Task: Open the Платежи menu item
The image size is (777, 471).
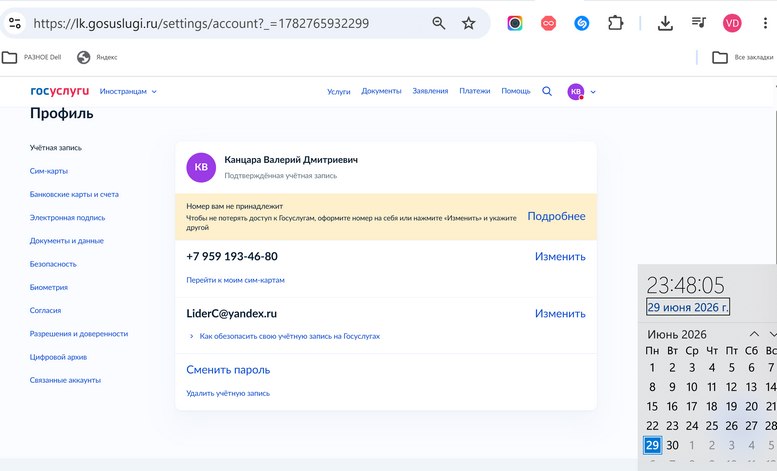Action: 475,91
